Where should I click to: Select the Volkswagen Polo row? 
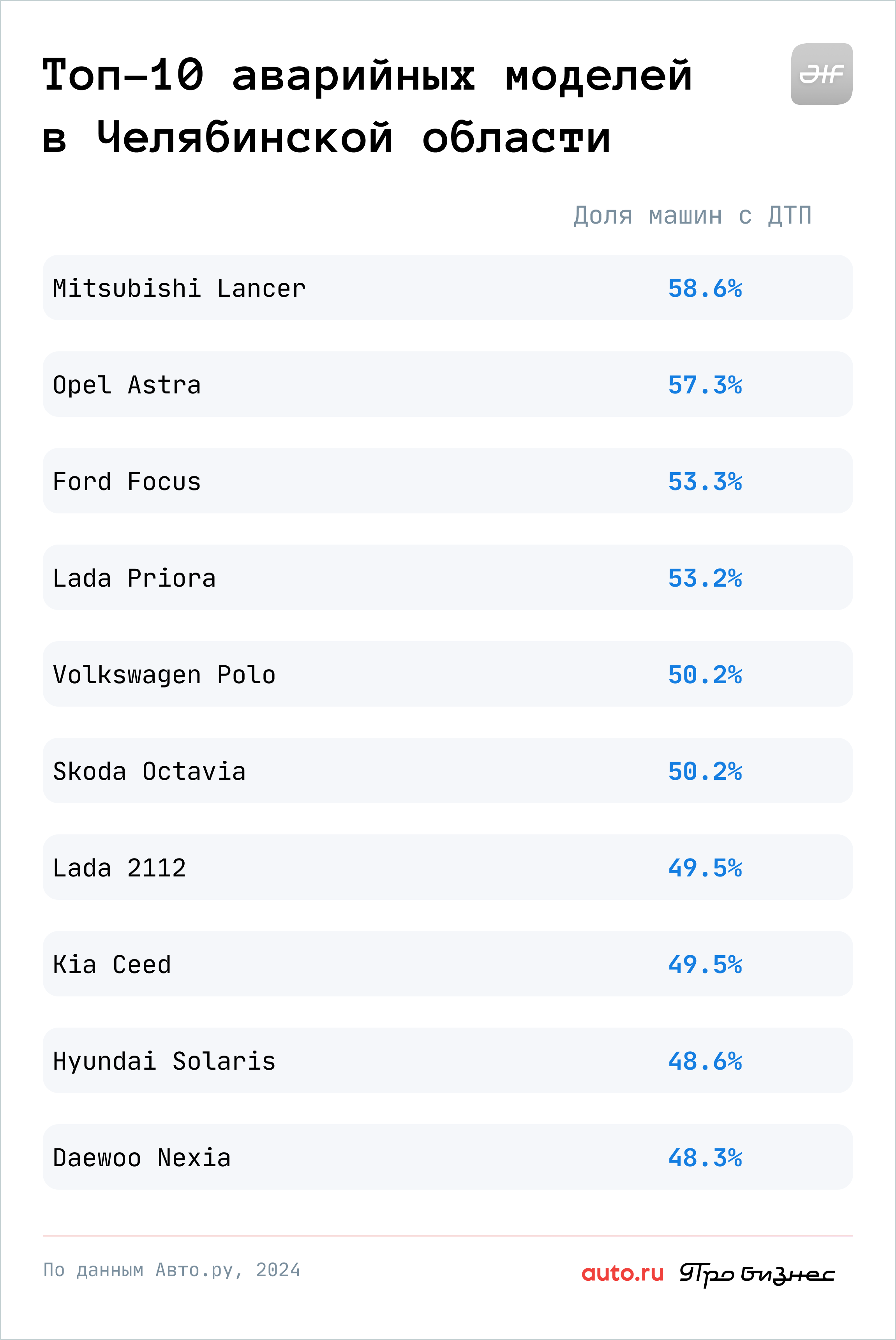448,674
